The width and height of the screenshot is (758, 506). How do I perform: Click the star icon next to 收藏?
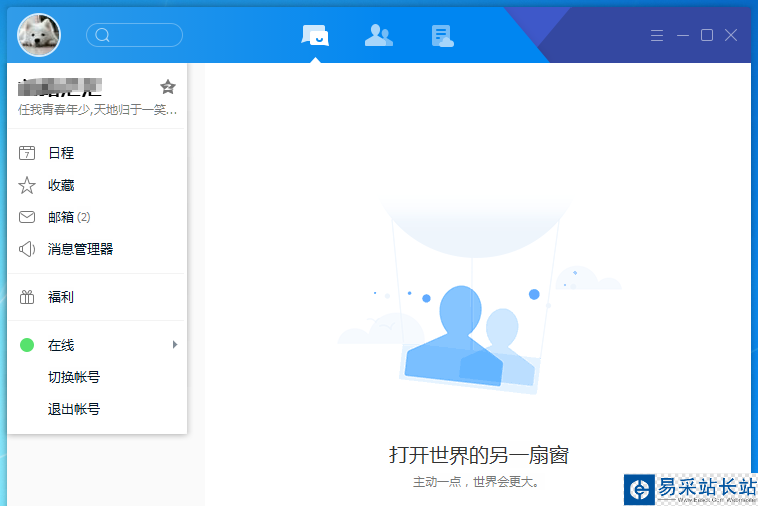click(x=27, y=185)
